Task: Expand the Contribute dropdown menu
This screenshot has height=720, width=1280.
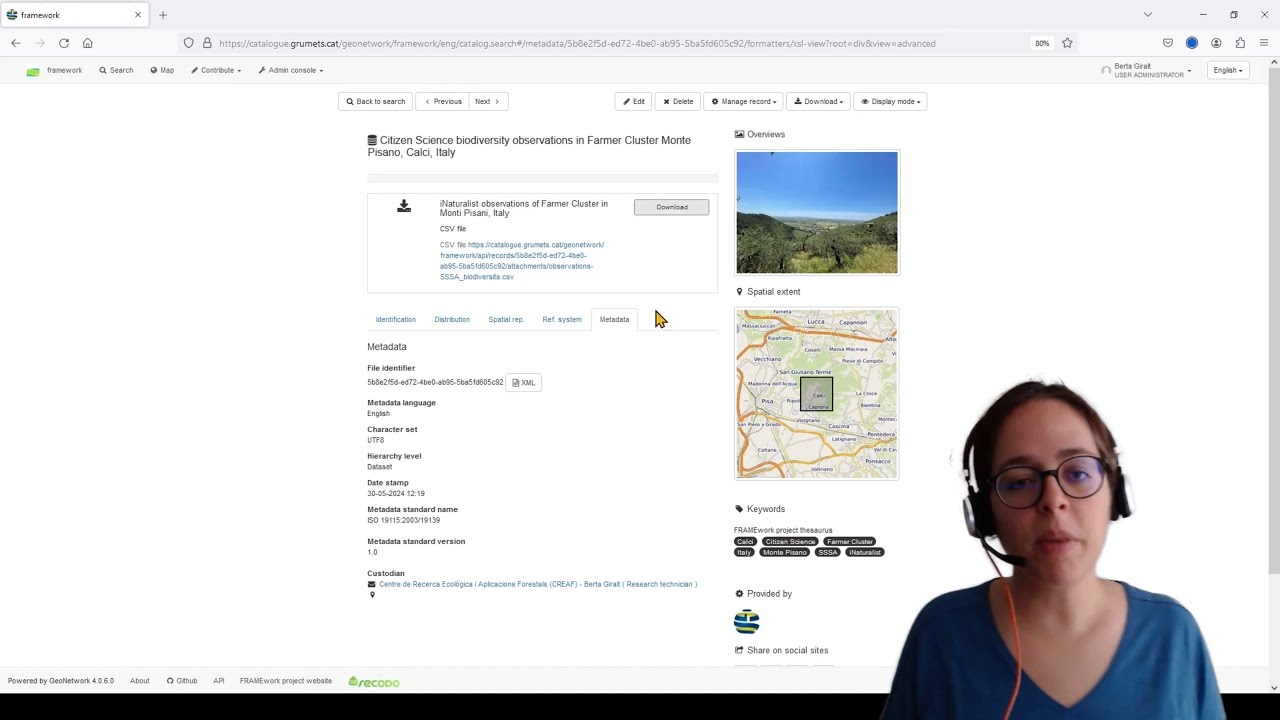Action: click(216, 70)
